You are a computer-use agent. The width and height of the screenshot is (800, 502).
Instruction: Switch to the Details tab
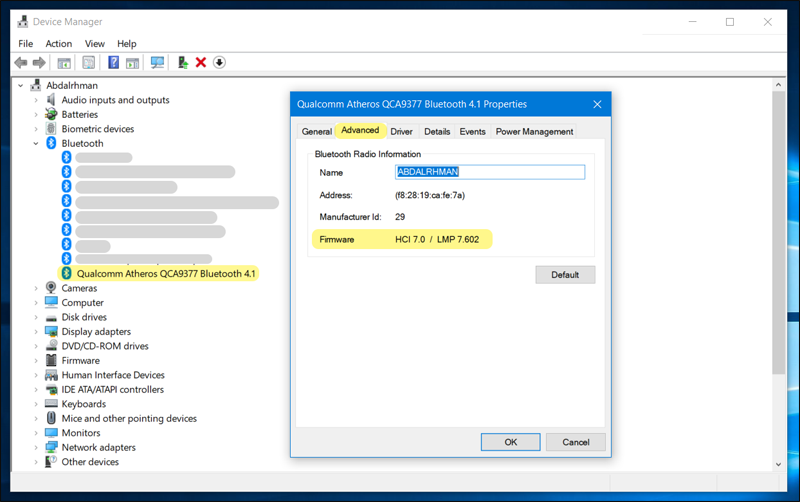(437, 132)
